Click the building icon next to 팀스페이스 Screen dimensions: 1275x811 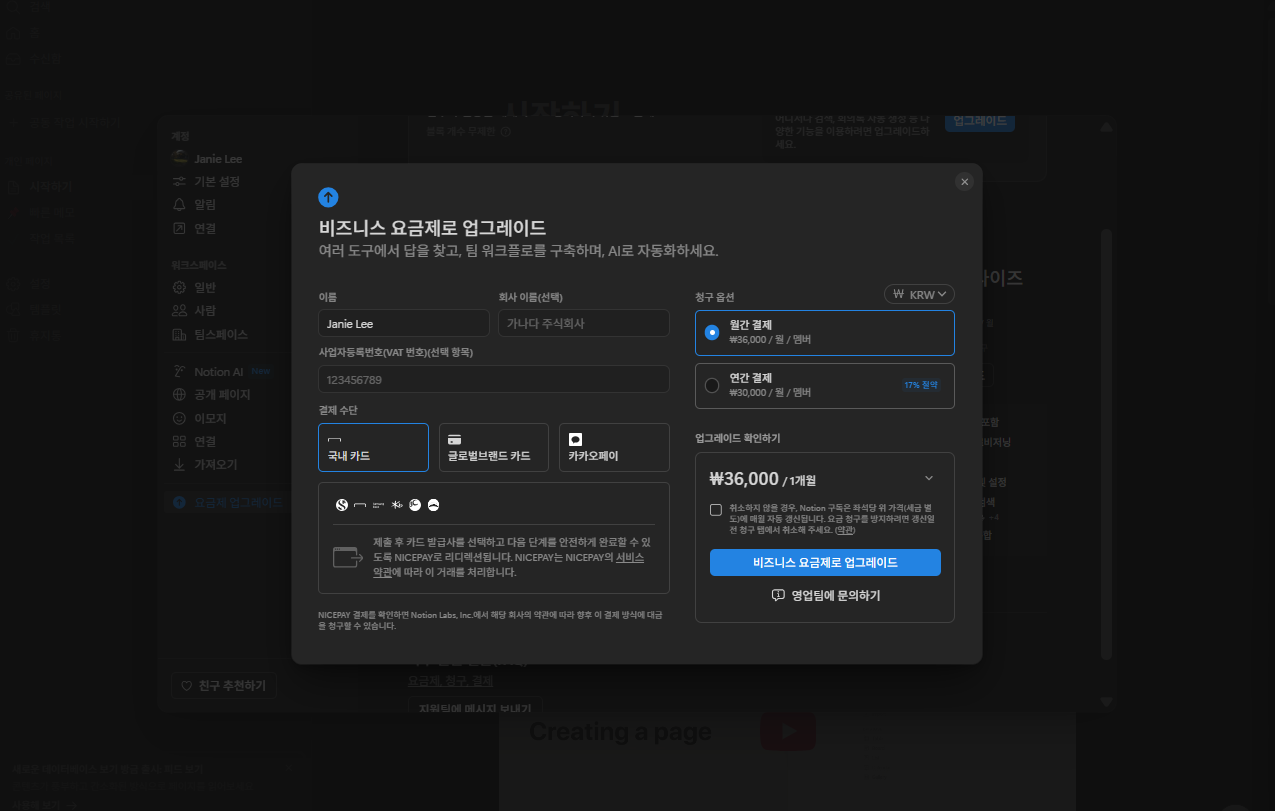point(180,334)
